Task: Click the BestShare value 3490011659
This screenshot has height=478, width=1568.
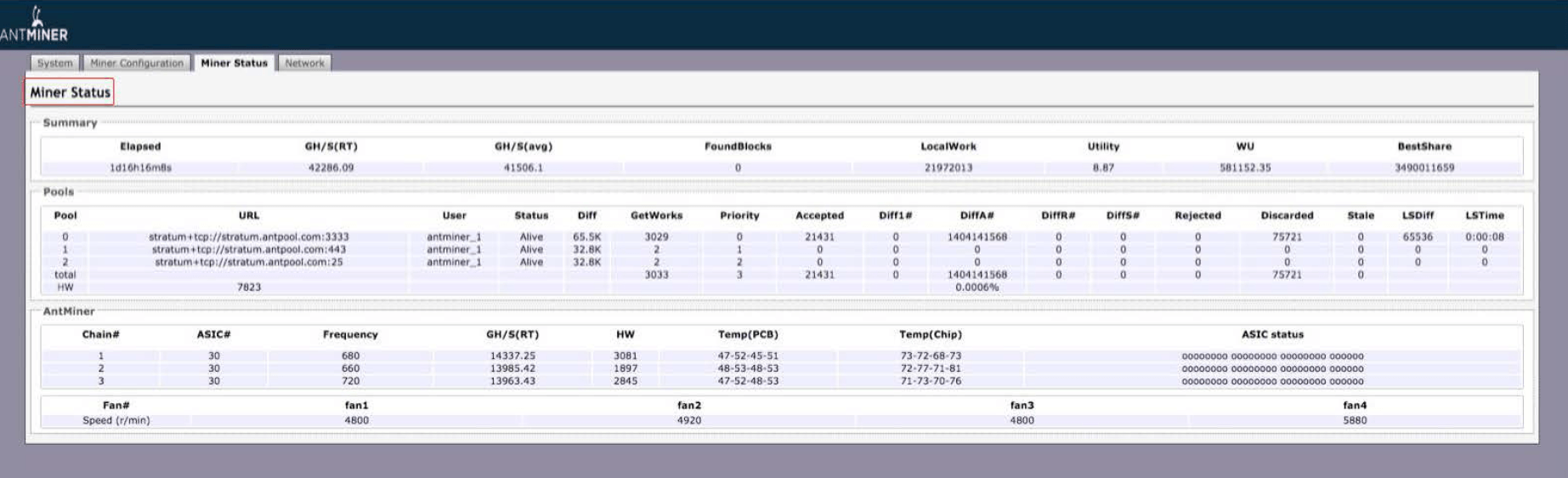Action: 1424,168
